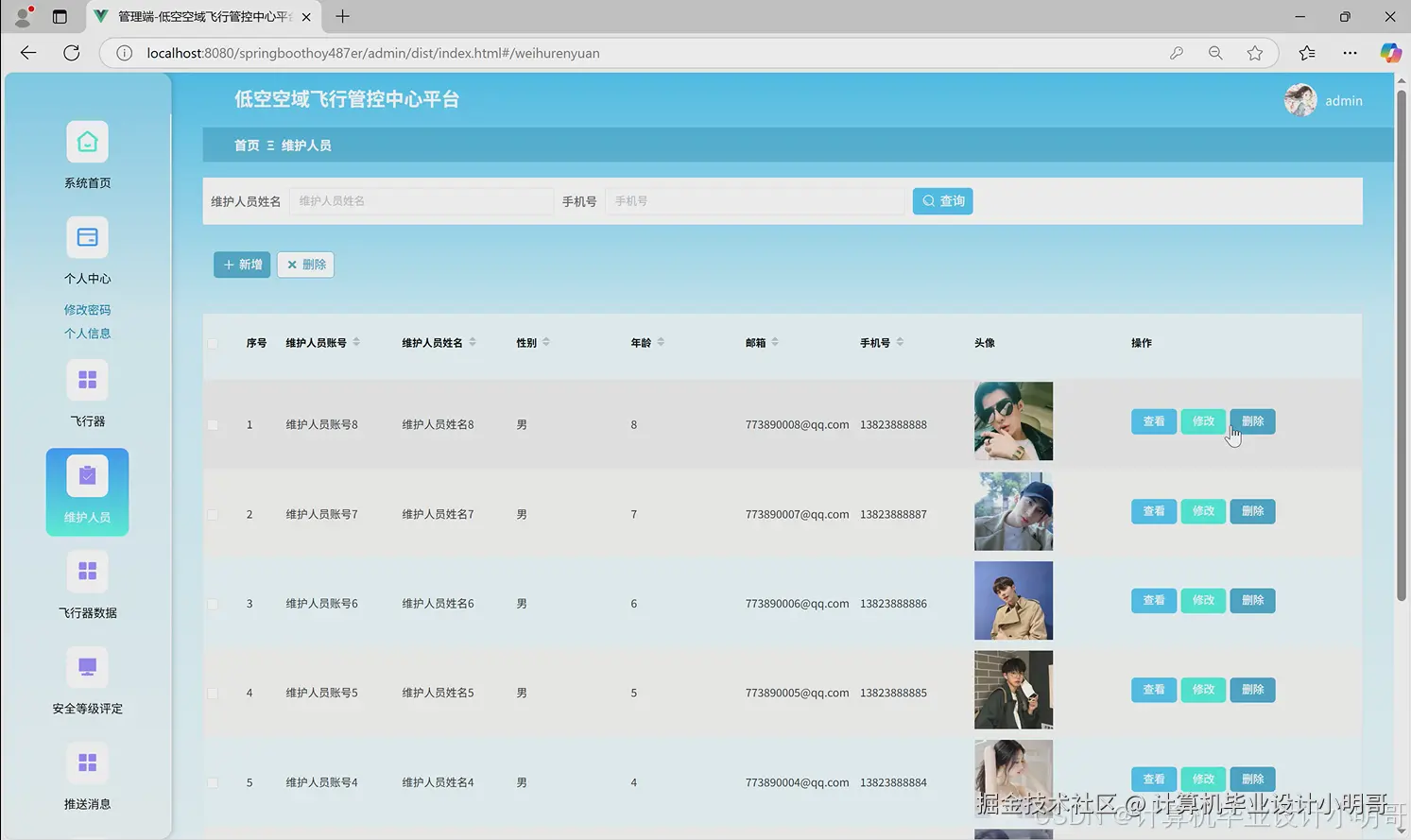Open the browser profile icon

click(24, 16)
